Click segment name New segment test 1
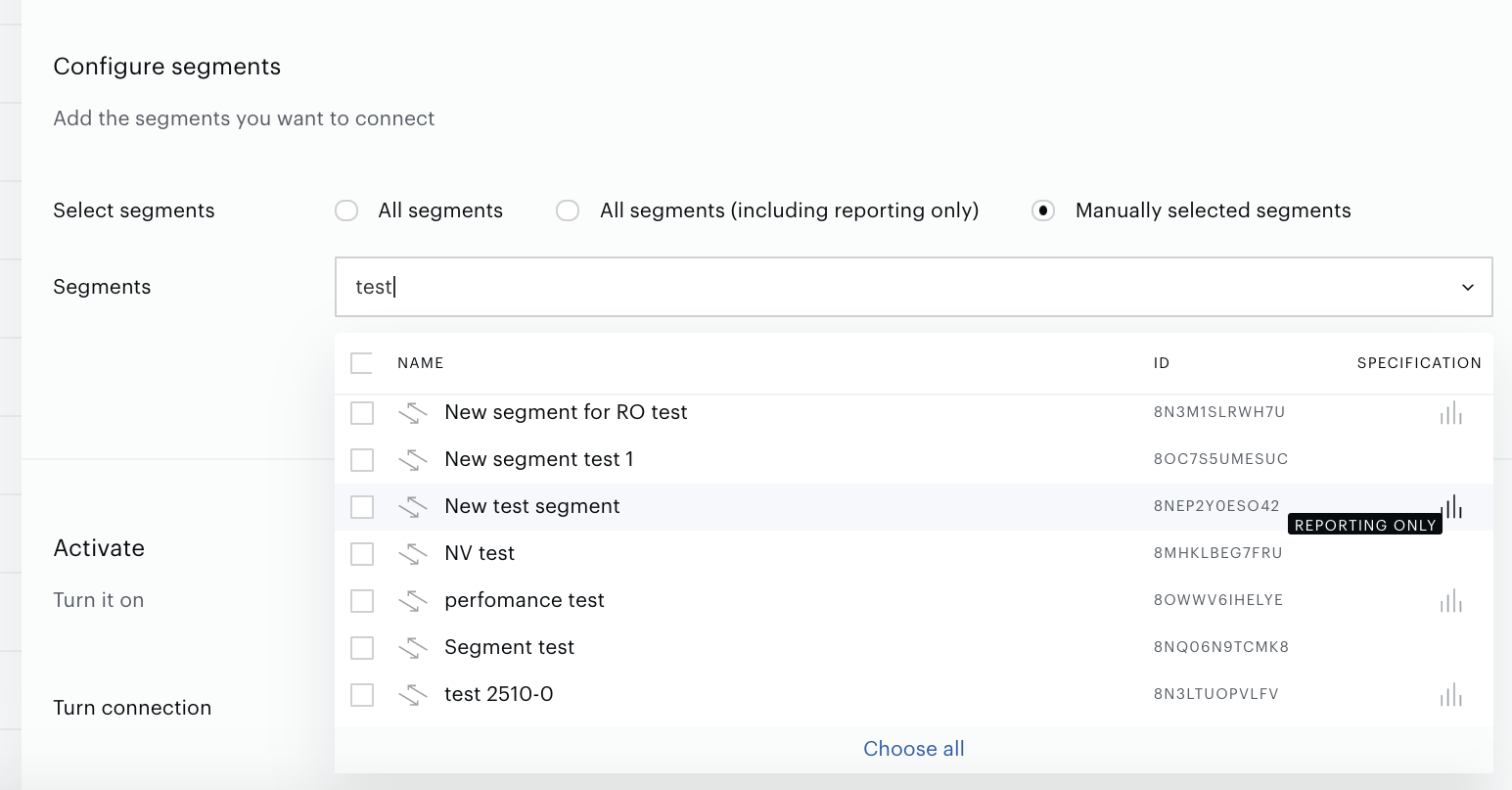The image size is (1512, 790). [x=539, y=460]
